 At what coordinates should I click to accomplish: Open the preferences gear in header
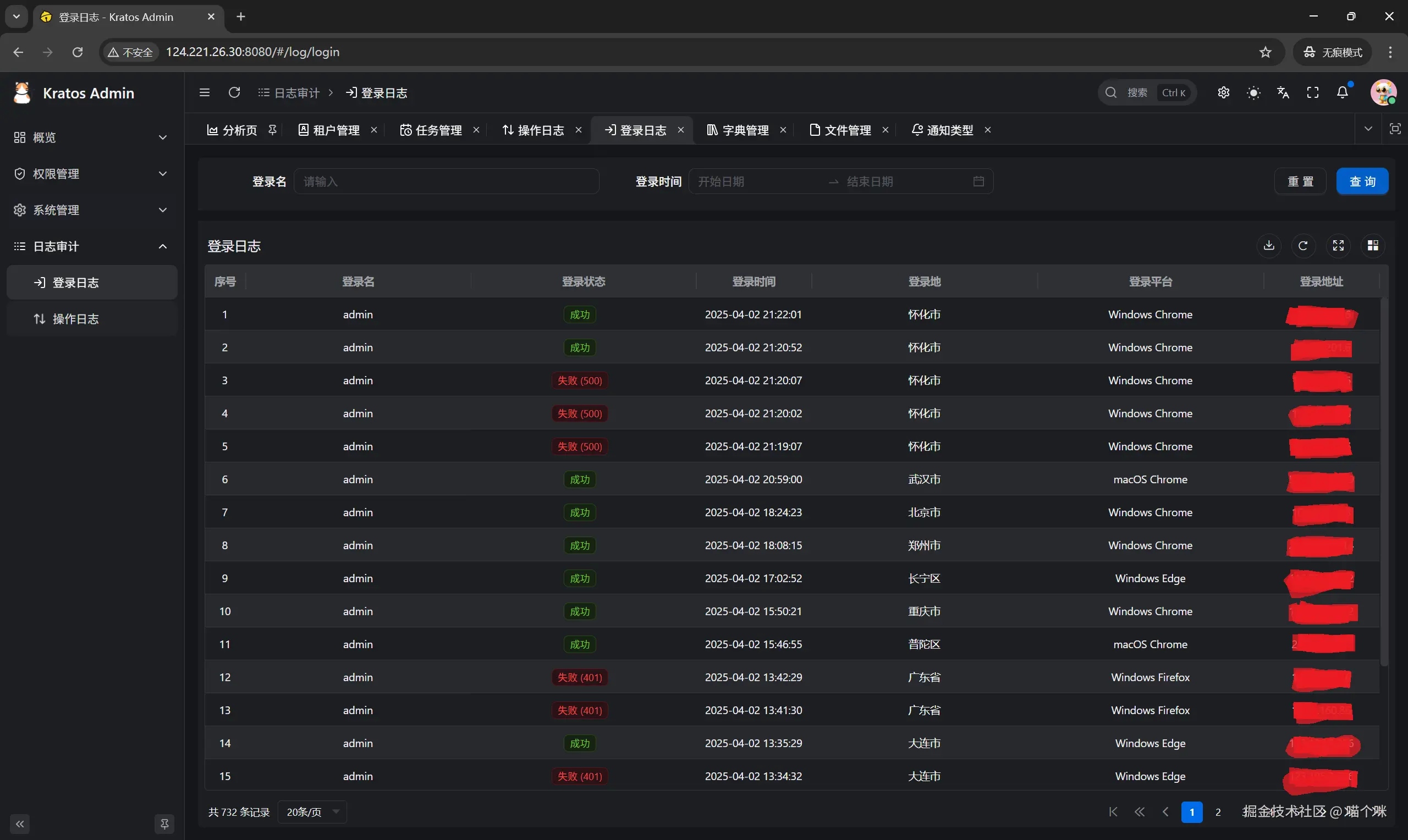tap(1223, 93)
